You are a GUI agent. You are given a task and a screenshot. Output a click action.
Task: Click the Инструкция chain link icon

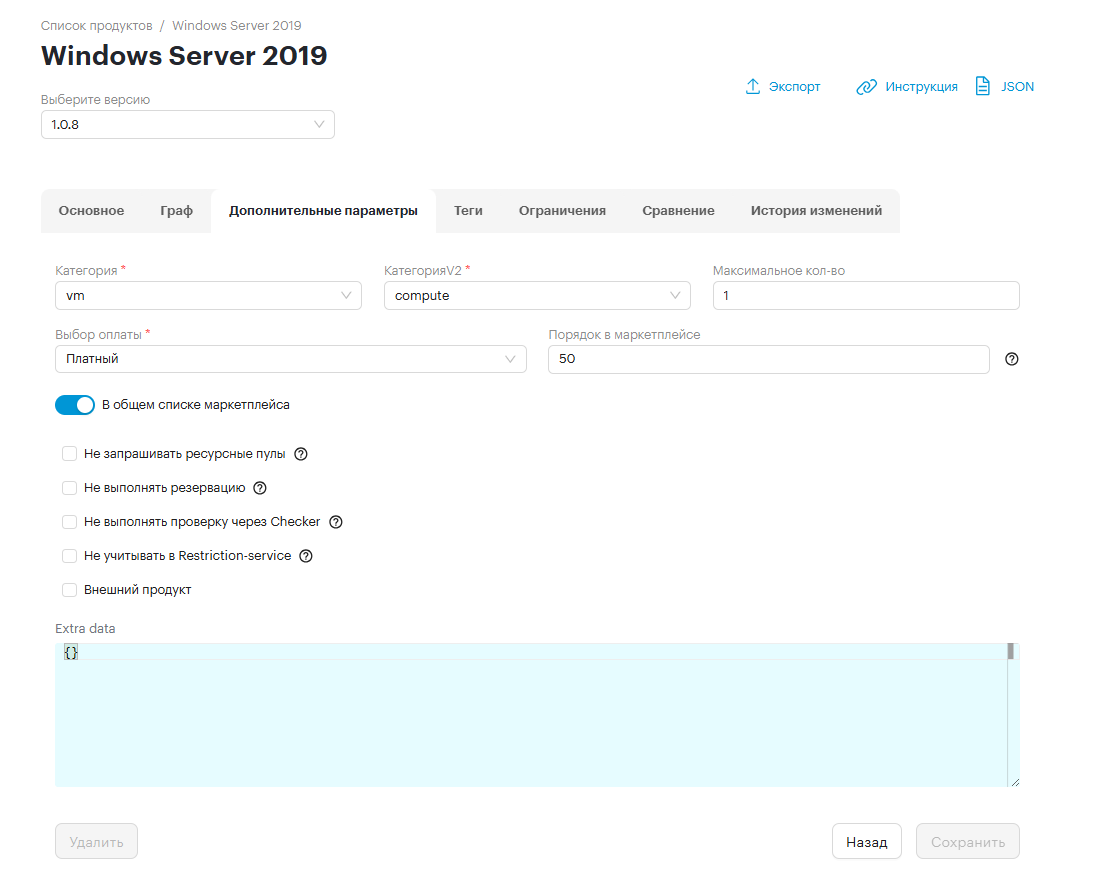coord(866,87)
